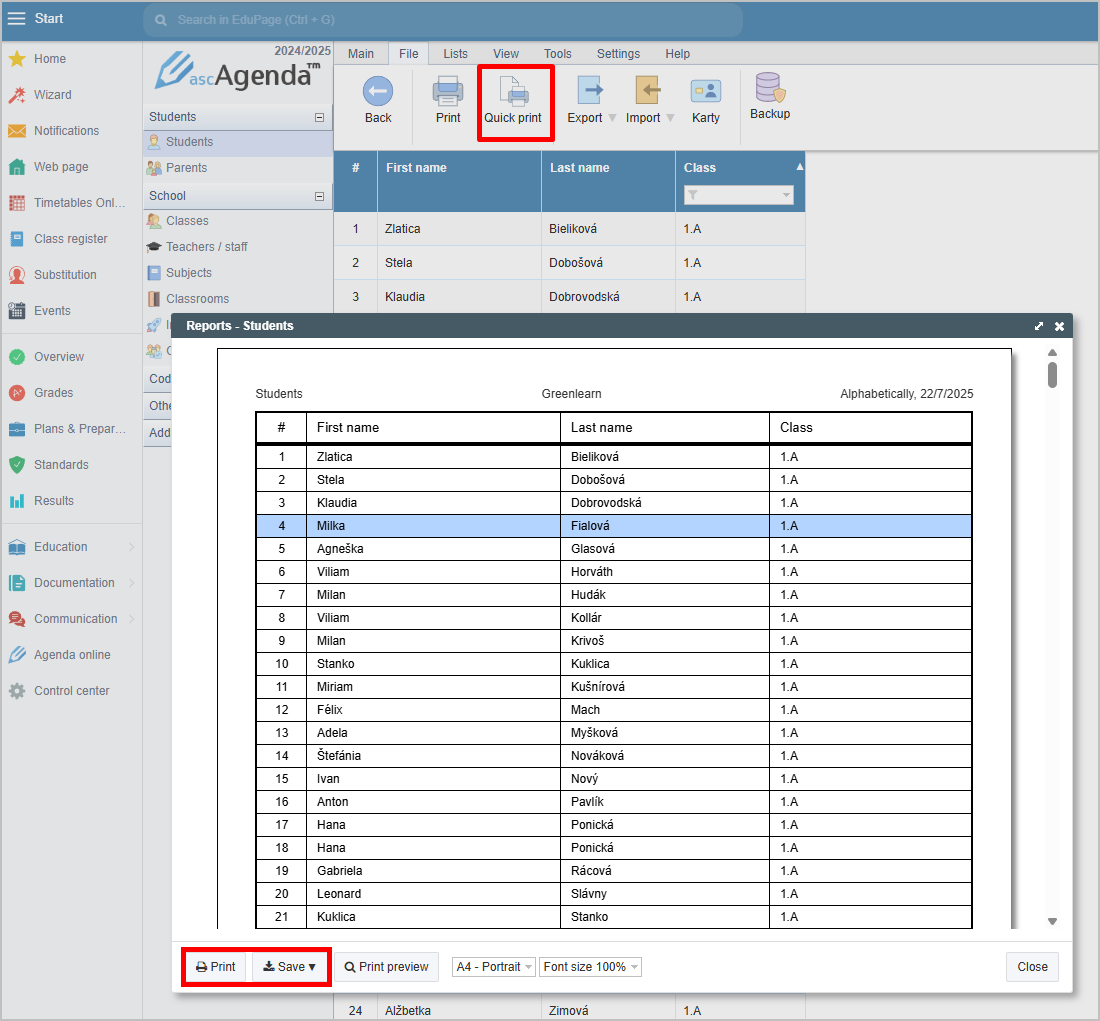This screenshot has width=1100, height=1021.
Task: Select Students item in side panel
Action: pyautogui.click(x=238, y=142)
